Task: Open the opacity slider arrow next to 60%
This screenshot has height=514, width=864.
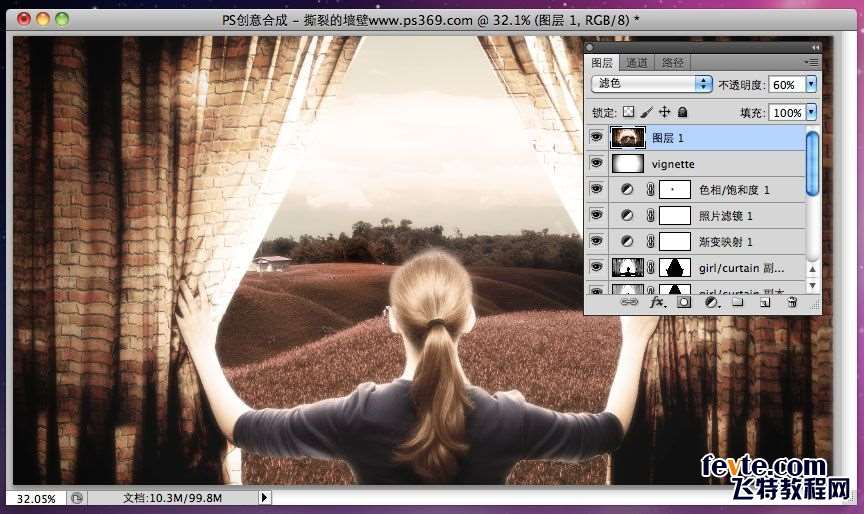Action: point(811,84)
